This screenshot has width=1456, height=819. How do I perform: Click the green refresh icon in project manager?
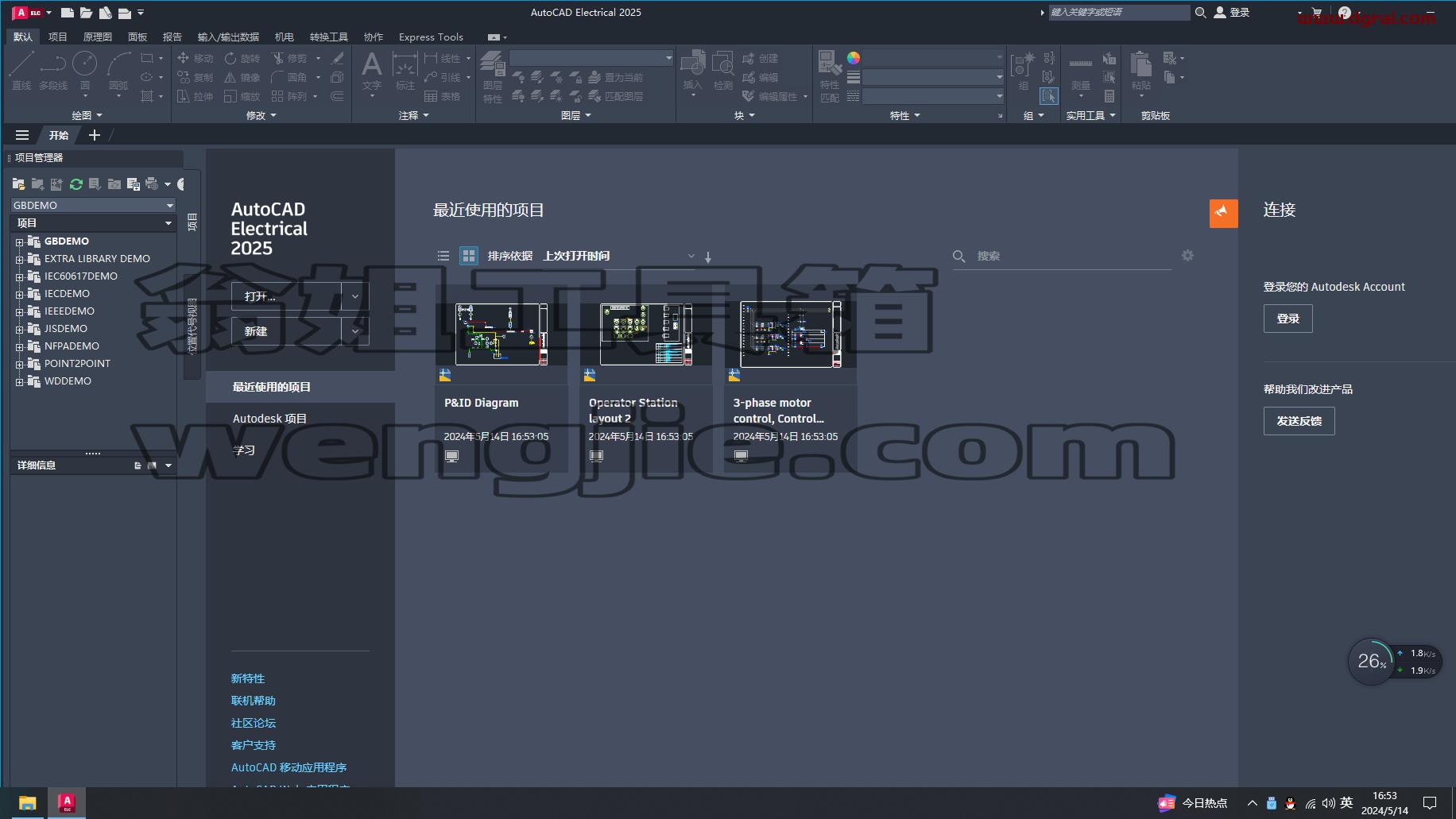pyautogui.click(x=76, y=184)
